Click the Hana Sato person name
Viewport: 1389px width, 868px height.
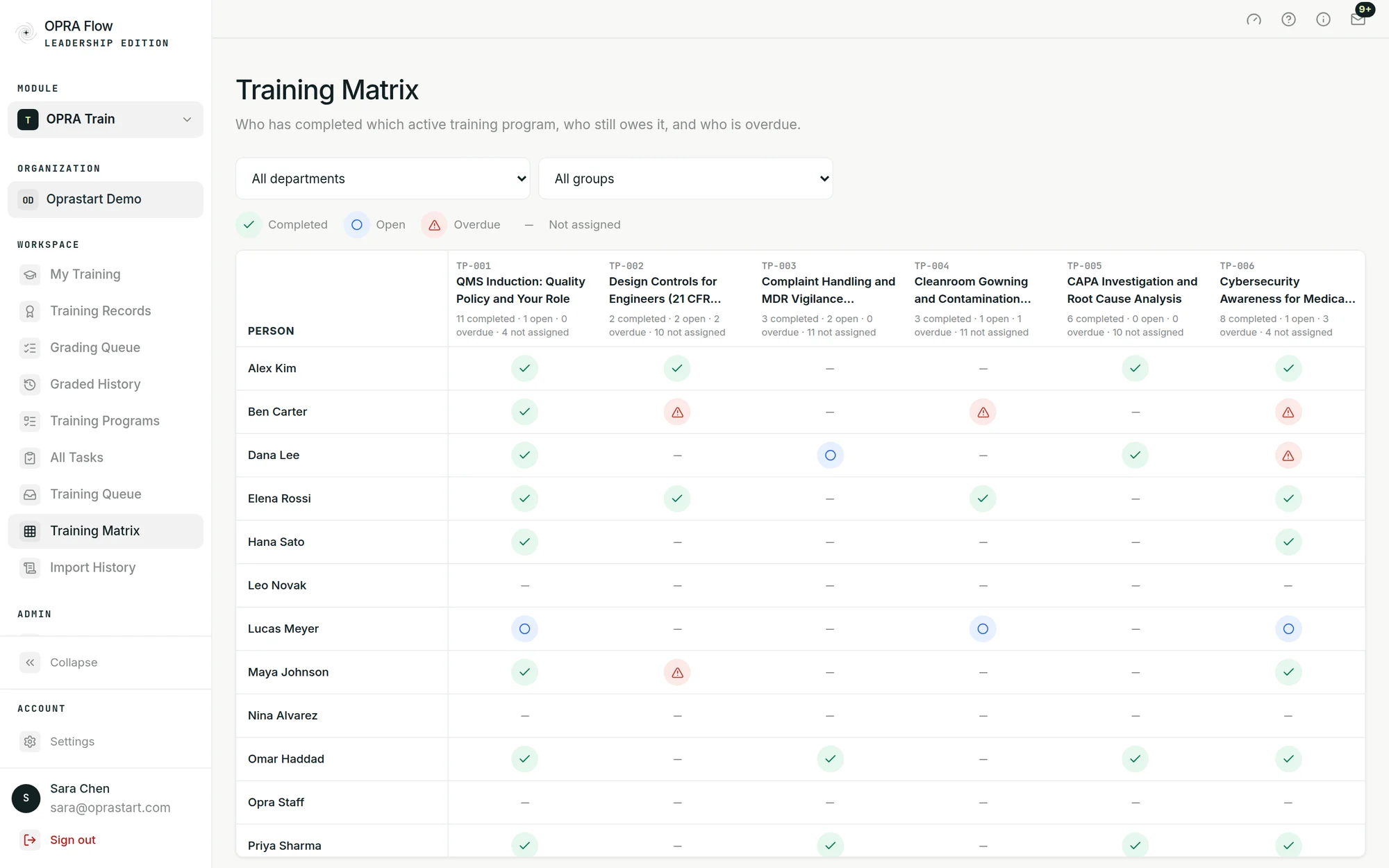(x=276, y=542)
